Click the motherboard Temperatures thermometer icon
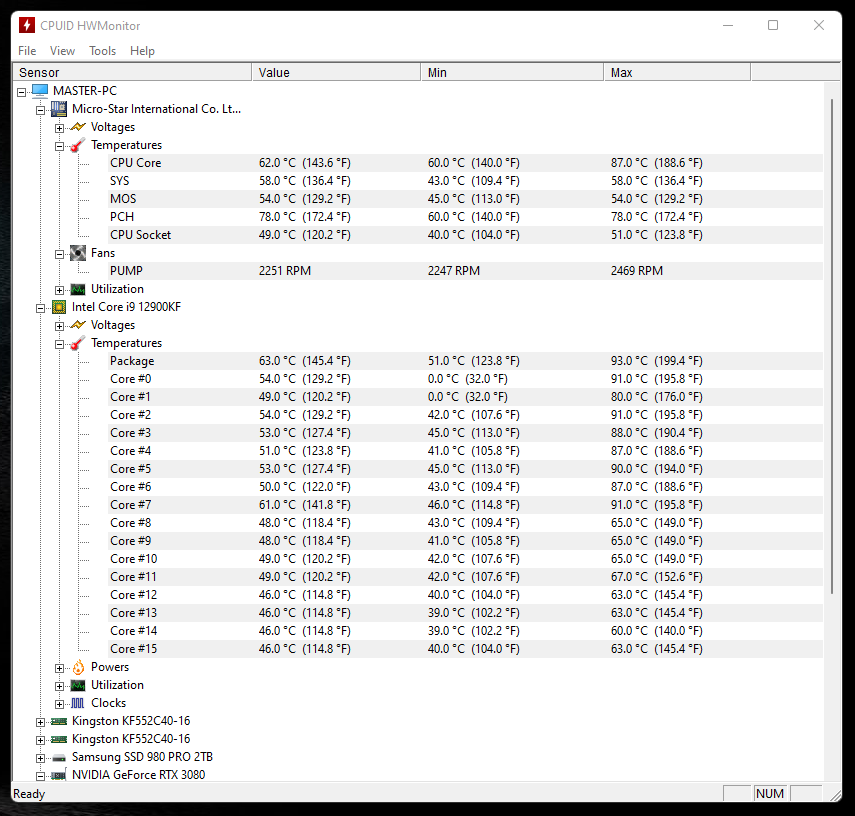Viewport: 855px width, 816px height. click(78, 145)
